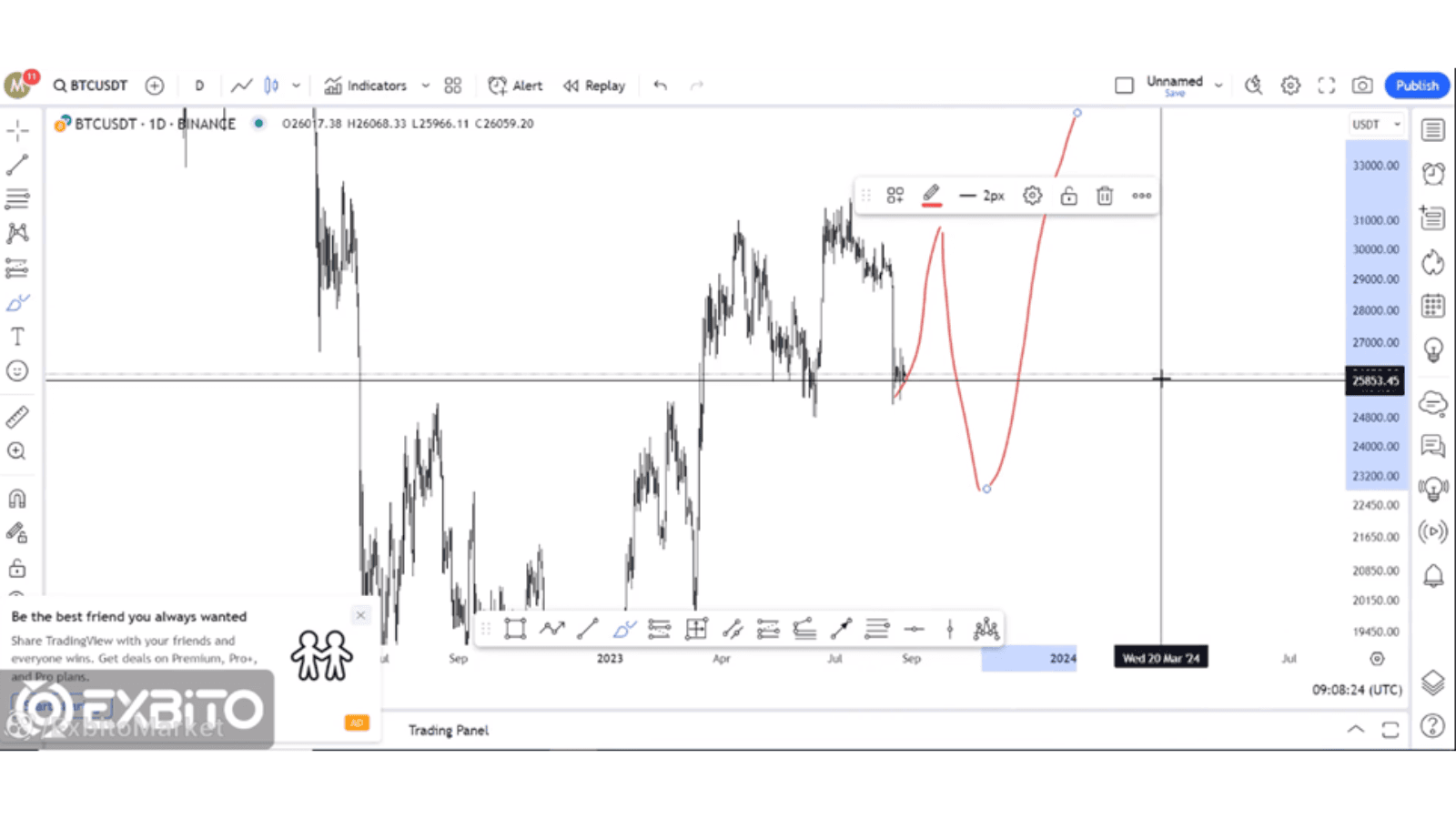
Task: Select the line chart style icon
Action: click(x=241, y=86)
